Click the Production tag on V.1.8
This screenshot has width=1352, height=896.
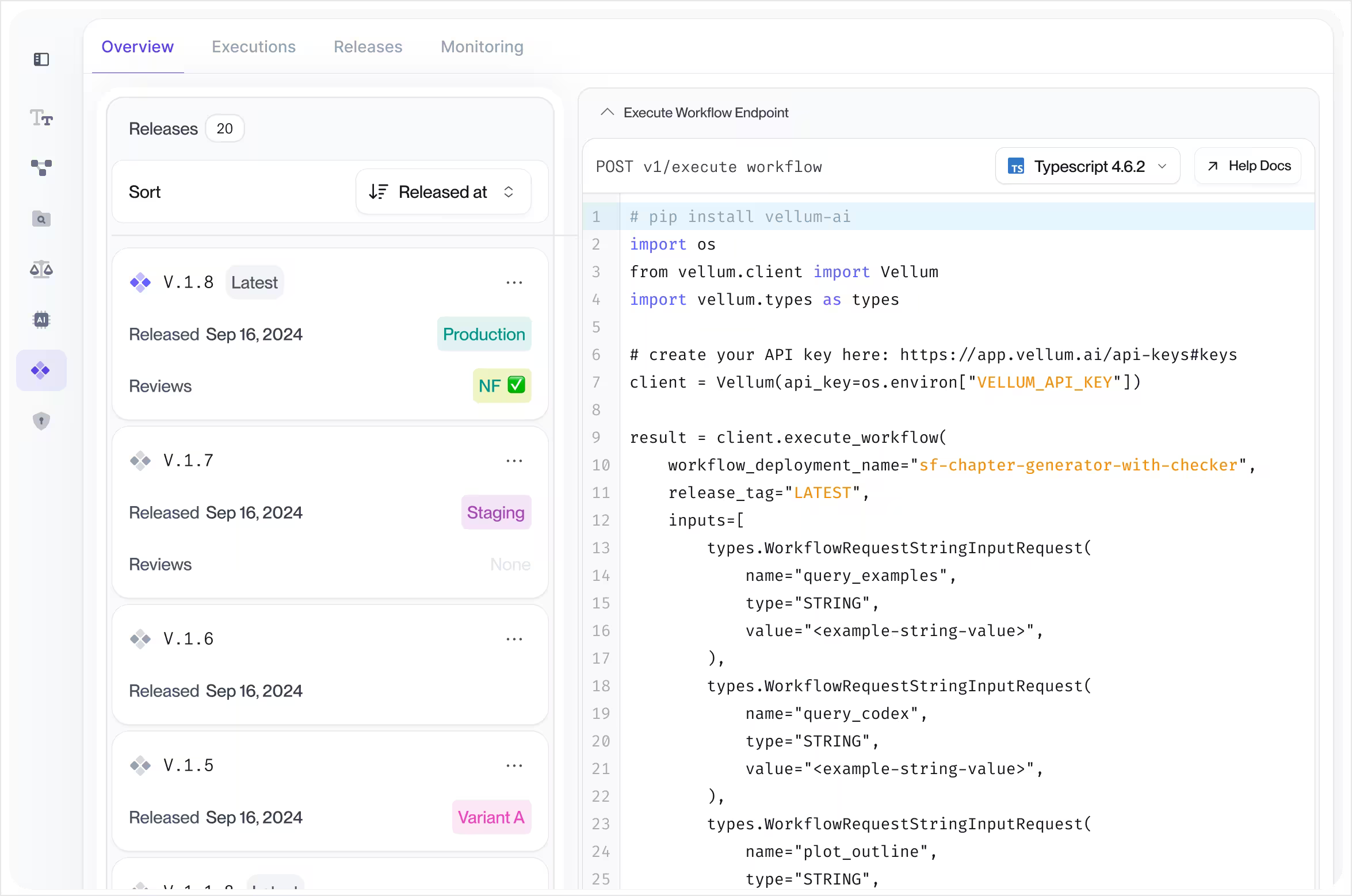coord(484,334)
